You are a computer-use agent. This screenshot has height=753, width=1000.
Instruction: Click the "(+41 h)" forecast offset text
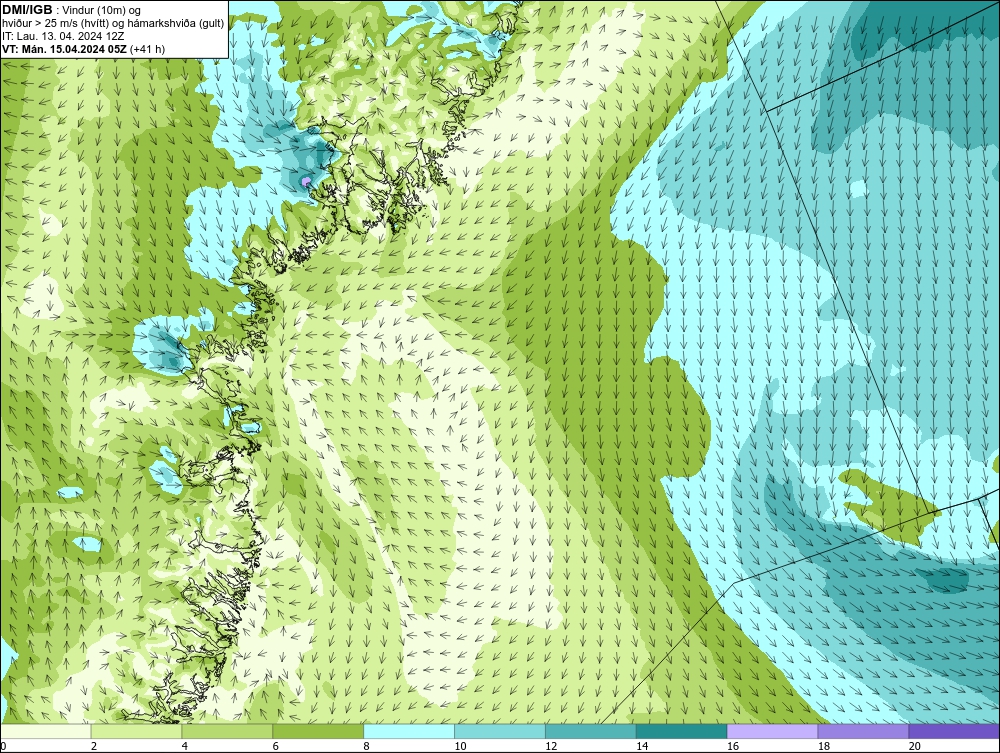[x=147, y=48]
